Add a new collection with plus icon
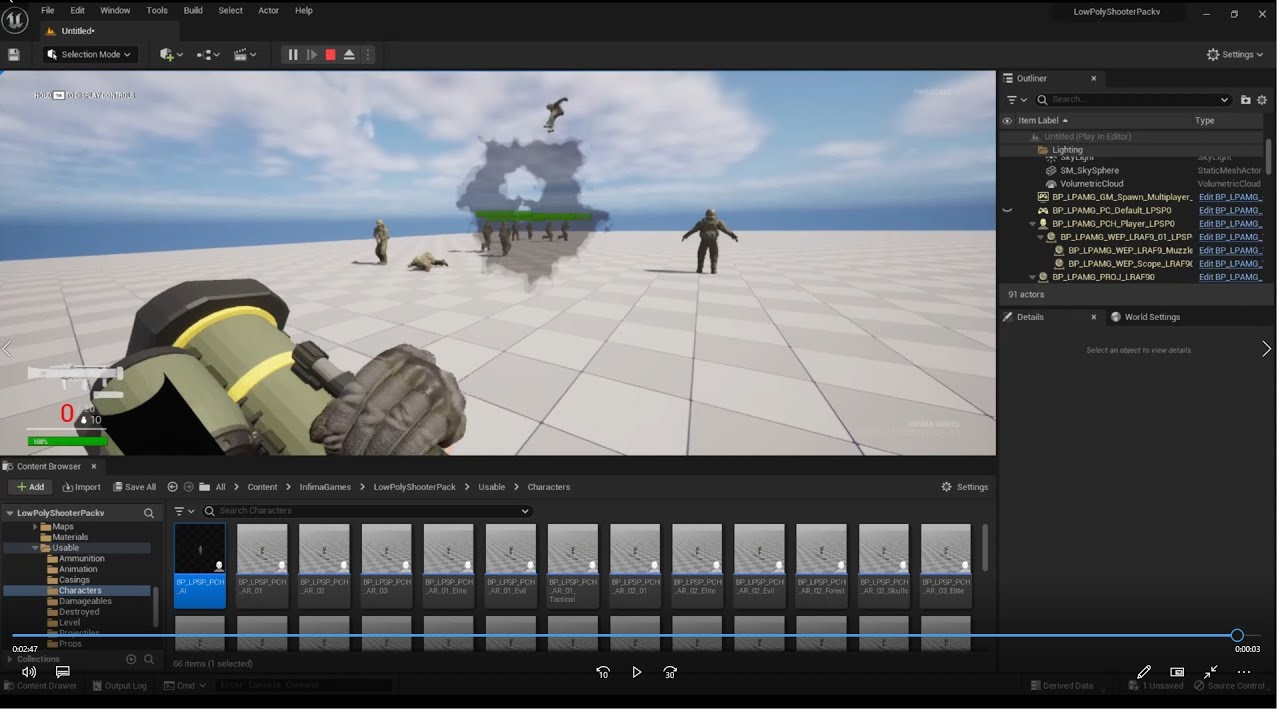Image resolution: width=1280 pixels, height=720 pixels. tap(131, 659)
